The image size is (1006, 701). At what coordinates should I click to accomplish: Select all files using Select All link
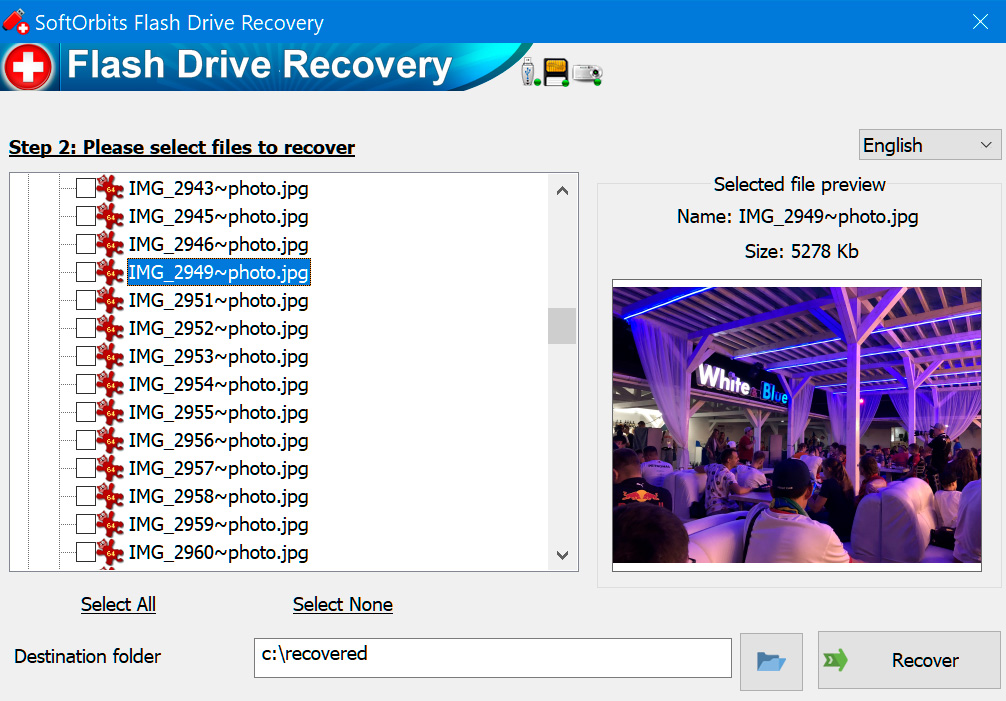(x=118, y=604)
